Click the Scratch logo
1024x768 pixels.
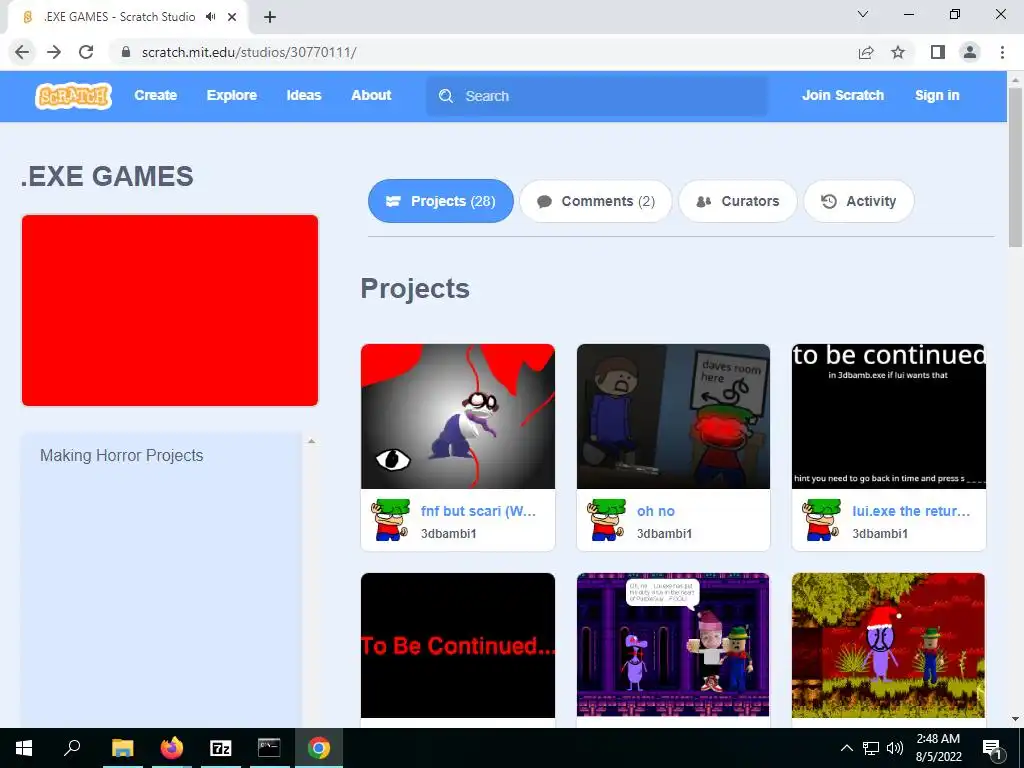(73, 95)
